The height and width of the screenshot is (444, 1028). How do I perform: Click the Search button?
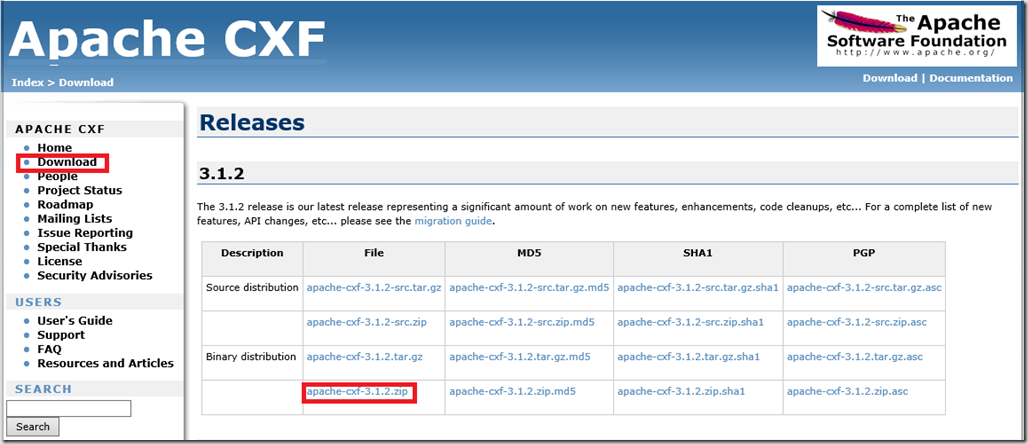pos(33,427)
